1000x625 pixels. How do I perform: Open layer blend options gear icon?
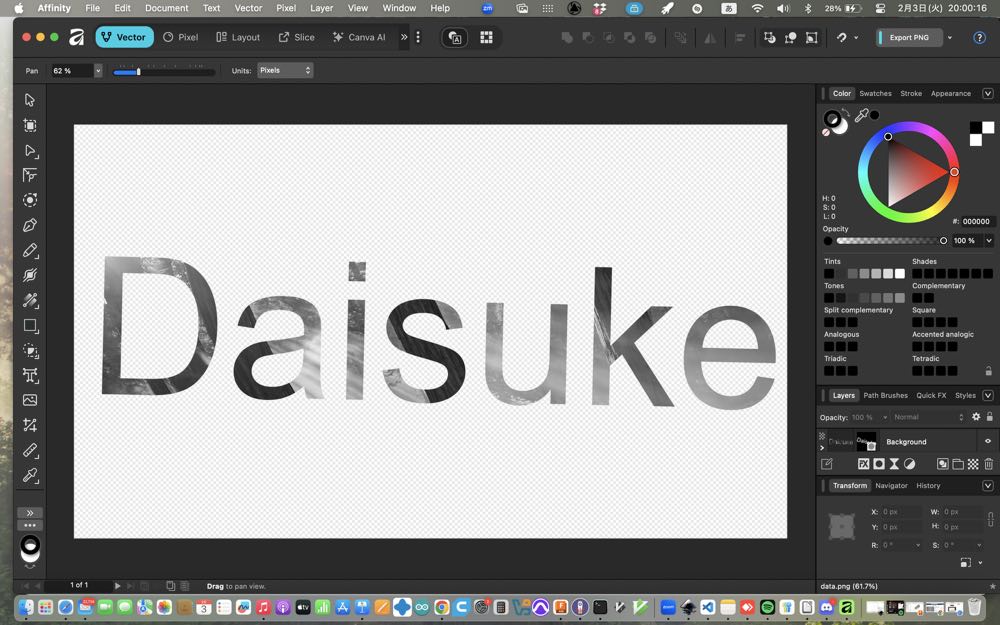[x=976, y=416]
